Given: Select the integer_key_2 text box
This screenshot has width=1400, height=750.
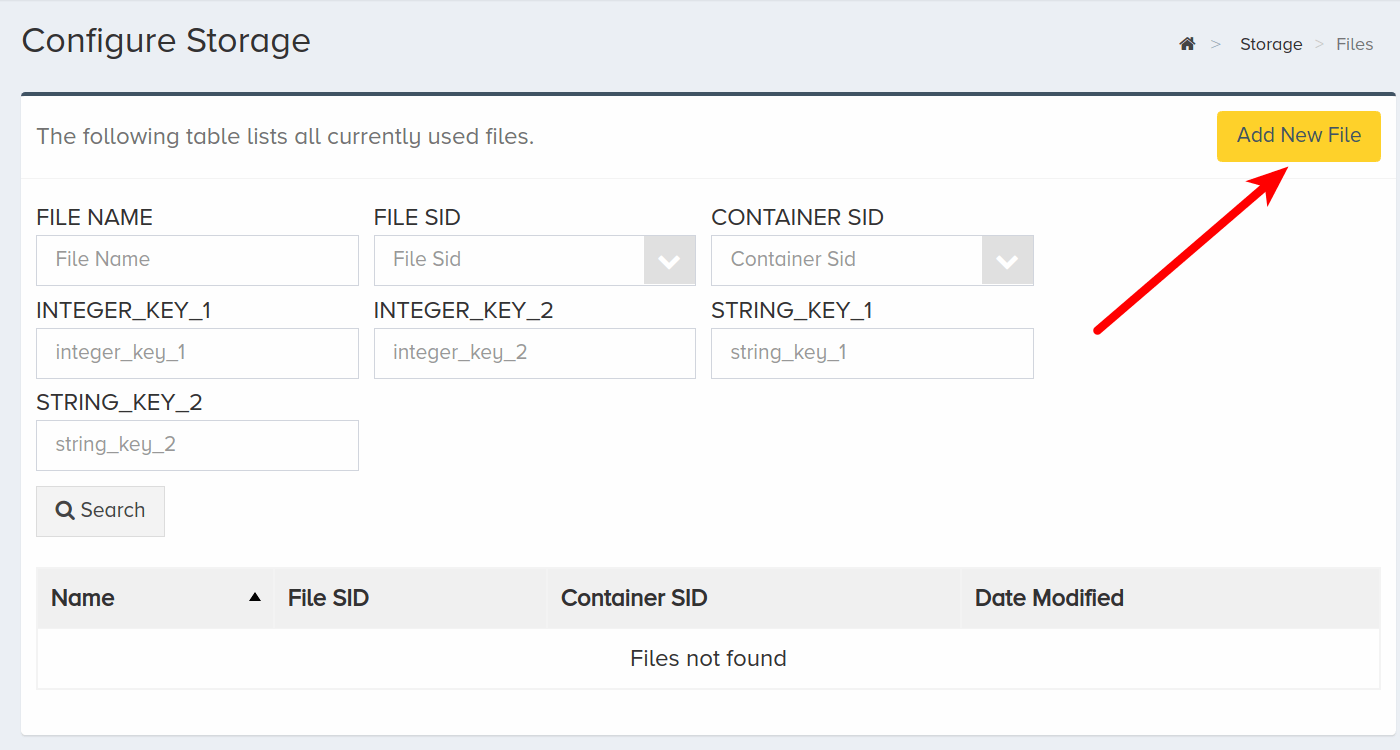Looking at the screenshot, I should pos(534,353).
